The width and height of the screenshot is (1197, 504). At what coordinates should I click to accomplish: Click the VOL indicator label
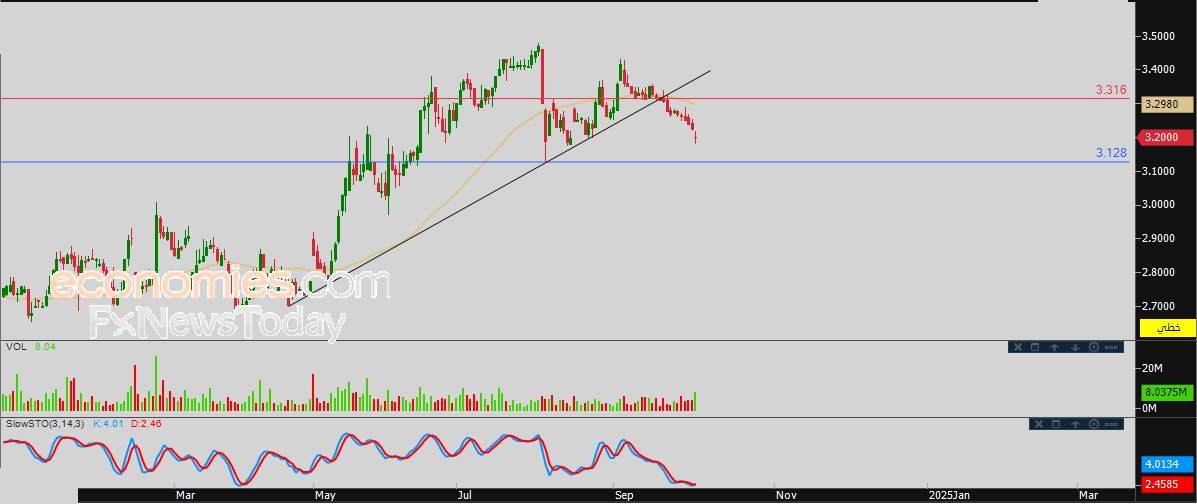point(16,347)
